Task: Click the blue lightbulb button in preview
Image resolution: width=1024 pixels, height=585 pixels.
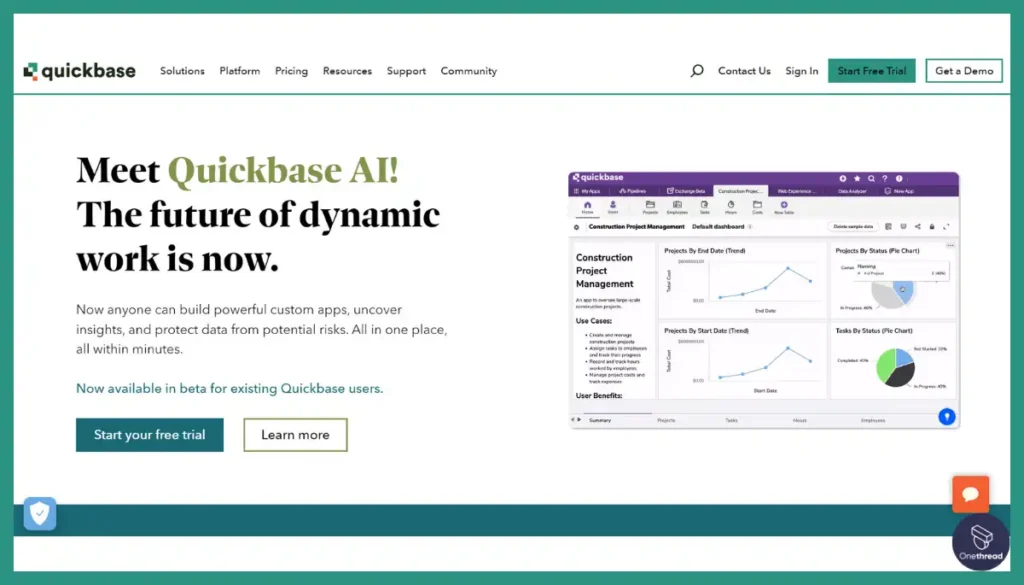Action: click(x=947, y=417)
